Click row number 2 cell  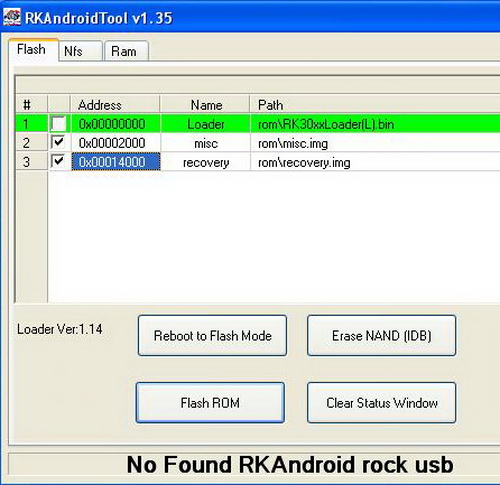(x=32, y=143)
